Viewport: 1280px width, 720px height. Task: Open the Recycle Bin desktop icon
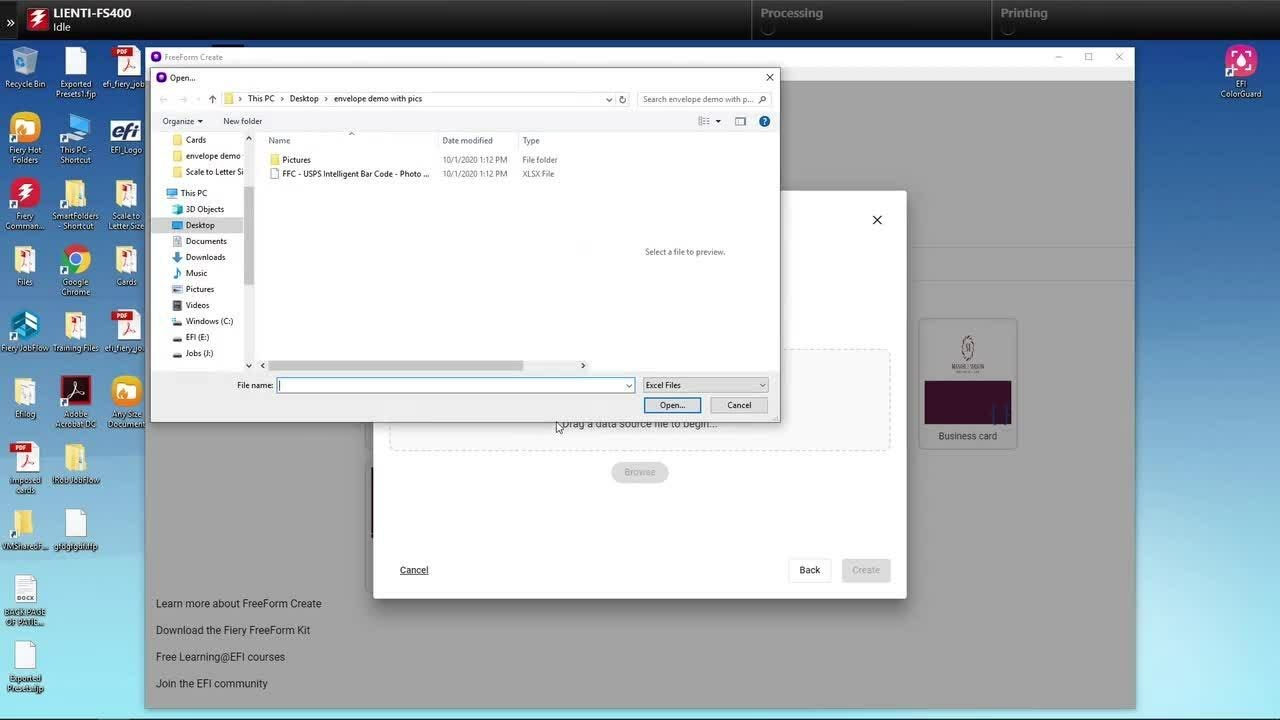tap(25, 68)
